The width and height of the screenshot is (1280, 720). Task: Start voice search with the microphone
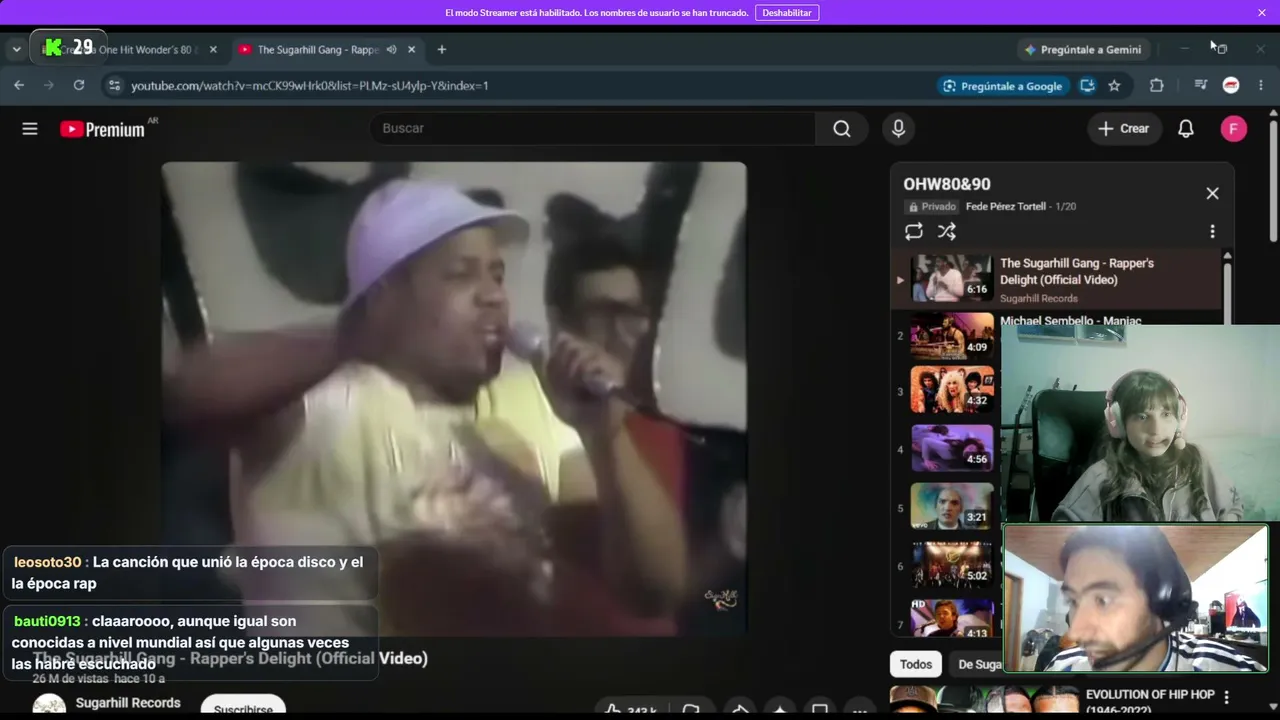(898, 129)
